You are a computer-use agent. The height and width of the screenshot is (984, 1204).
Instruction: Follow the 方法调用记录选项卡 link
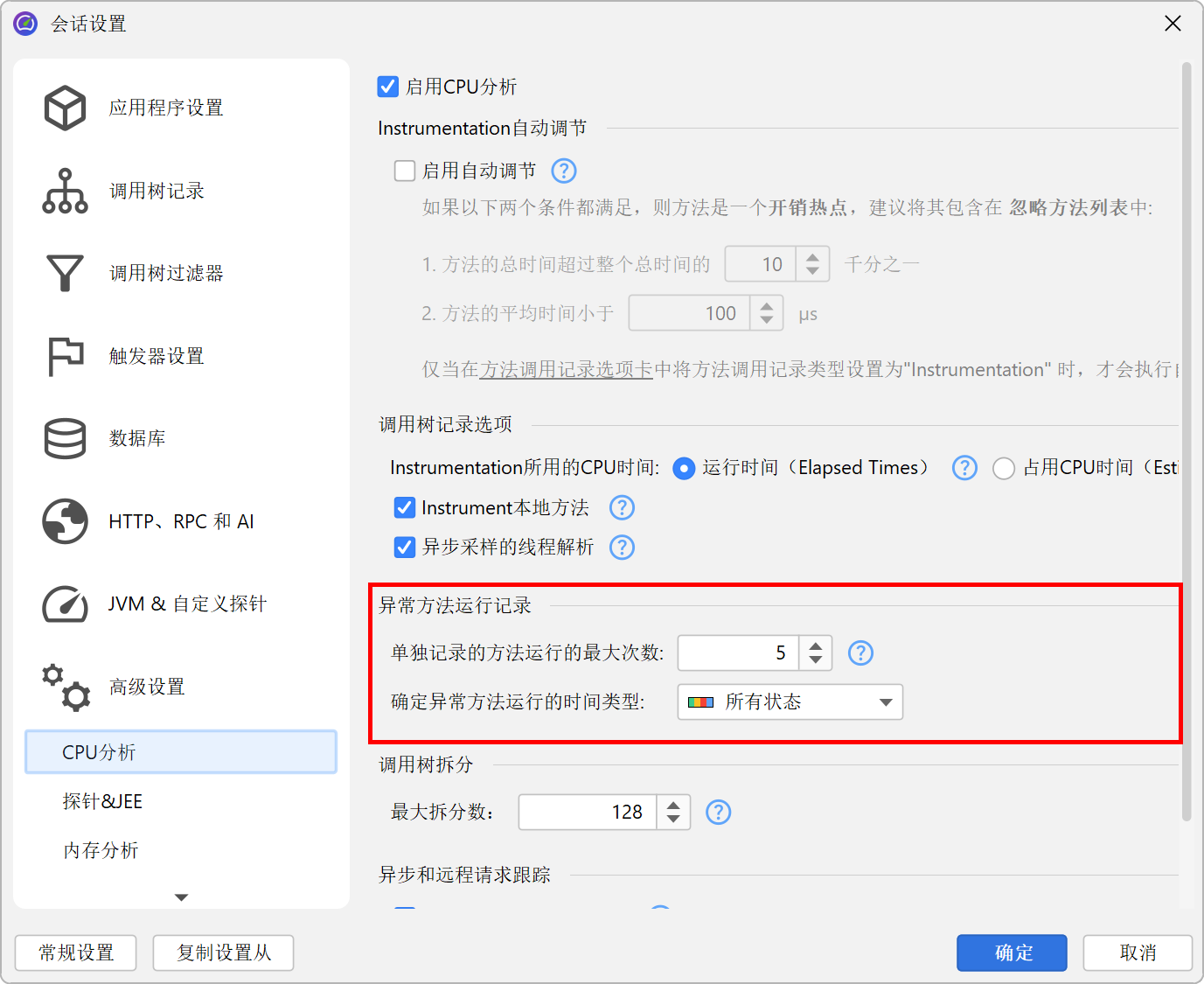point(566,370)
